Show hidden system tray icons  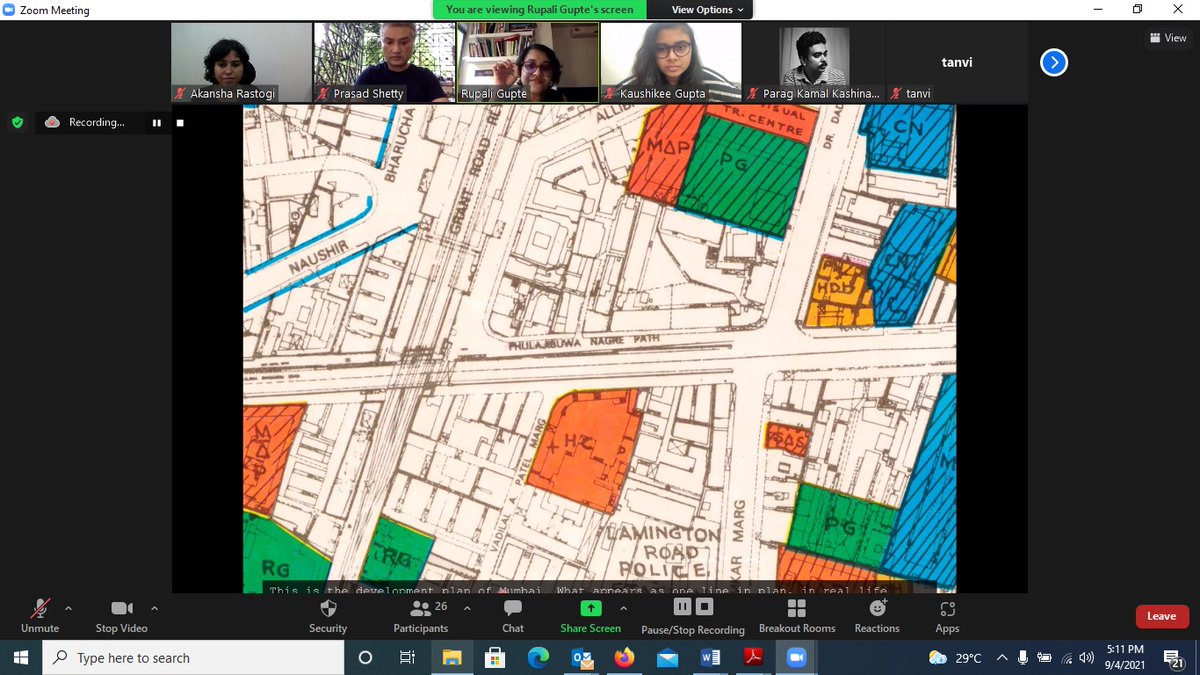coord(1002,658)
